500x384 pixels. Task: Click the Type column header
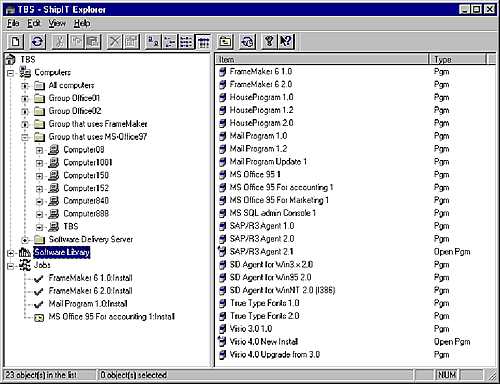coord(458,59)
